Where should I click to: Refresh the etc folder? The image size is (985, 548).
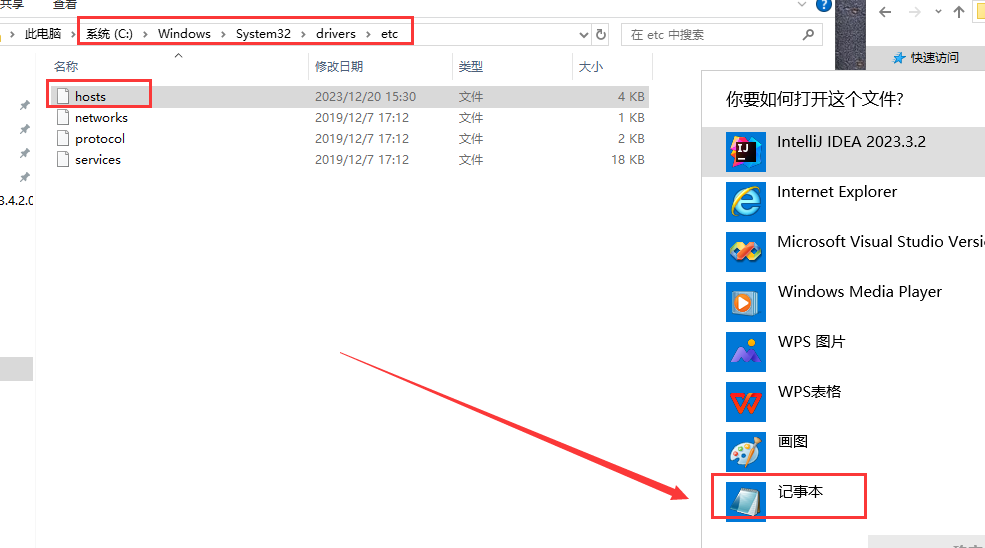(601, 35)
